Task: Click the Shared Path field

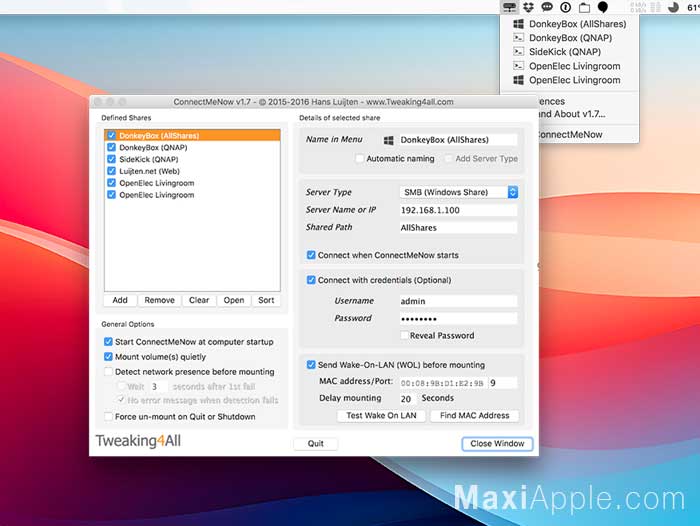Action: click(458, 227)
